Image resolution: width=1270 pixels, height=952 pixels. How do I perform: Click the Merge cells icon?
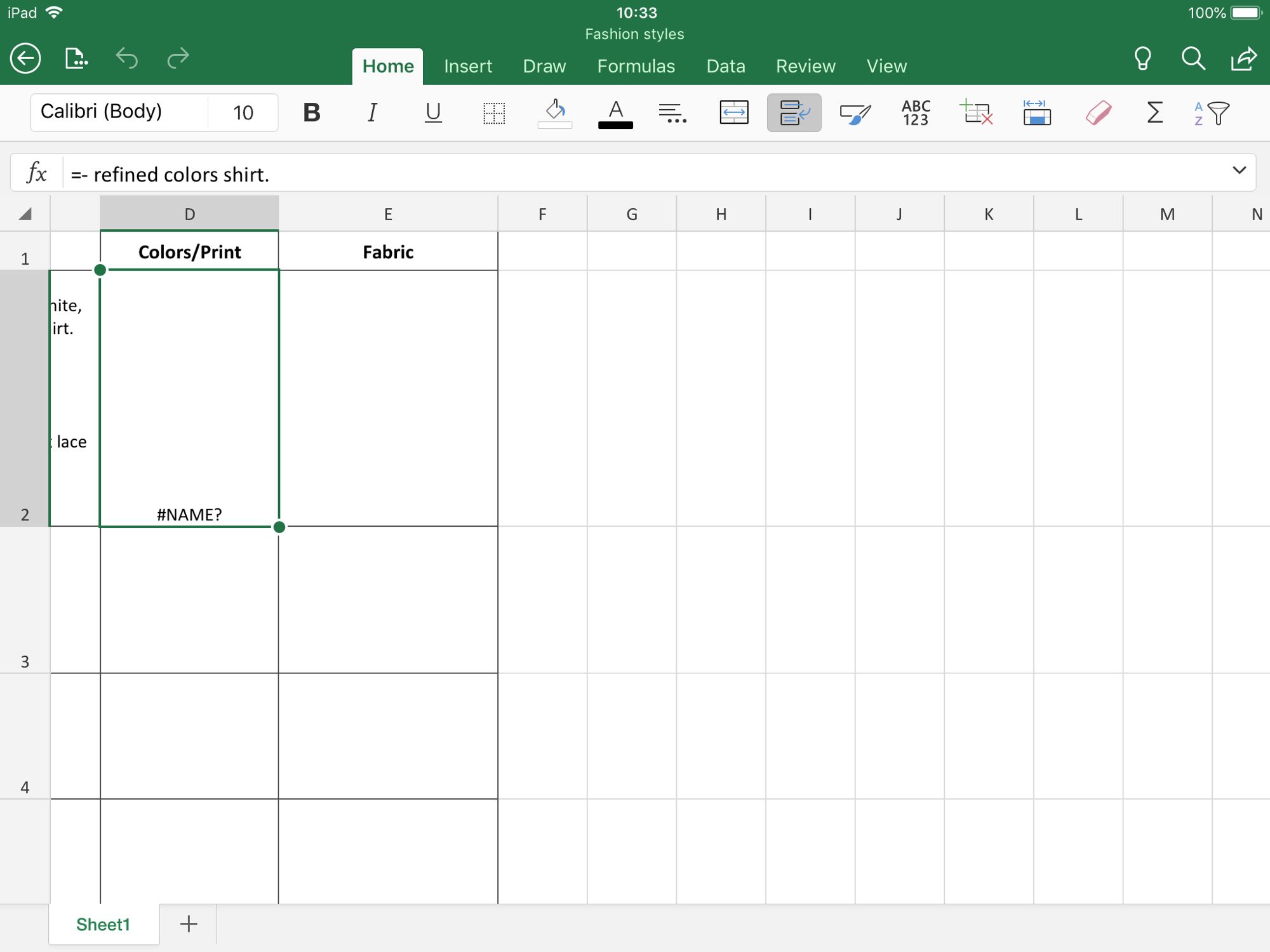click(x=733, y=113)
